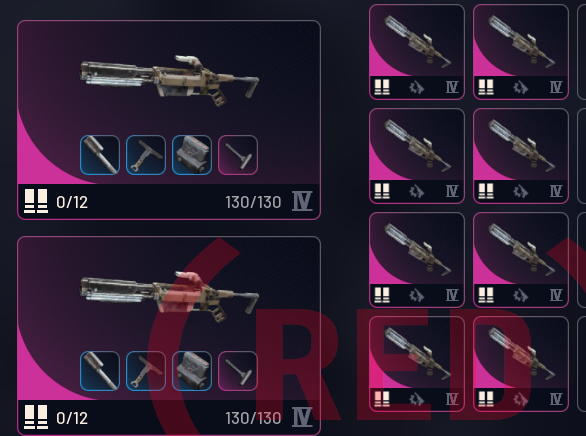
Task: Click the 130/130 durability on top card
Action: (253, 202)
